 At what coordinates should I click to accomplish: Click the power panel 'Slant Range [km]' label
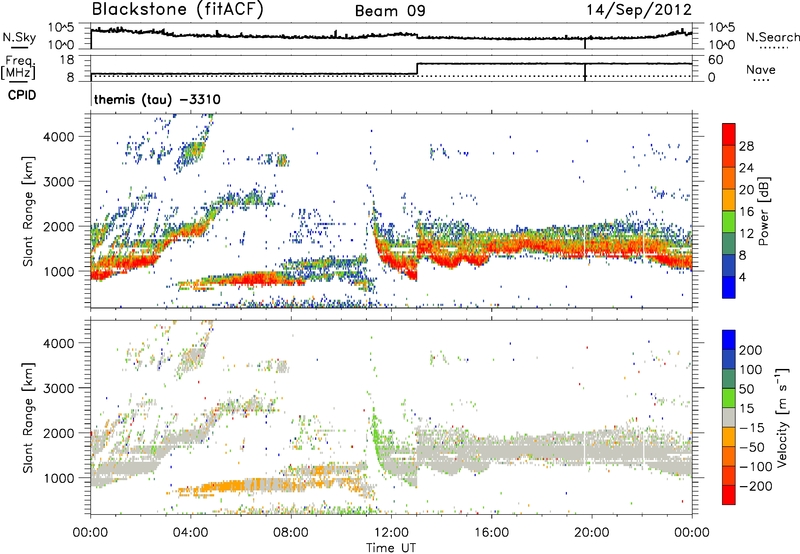pos(29,211)
